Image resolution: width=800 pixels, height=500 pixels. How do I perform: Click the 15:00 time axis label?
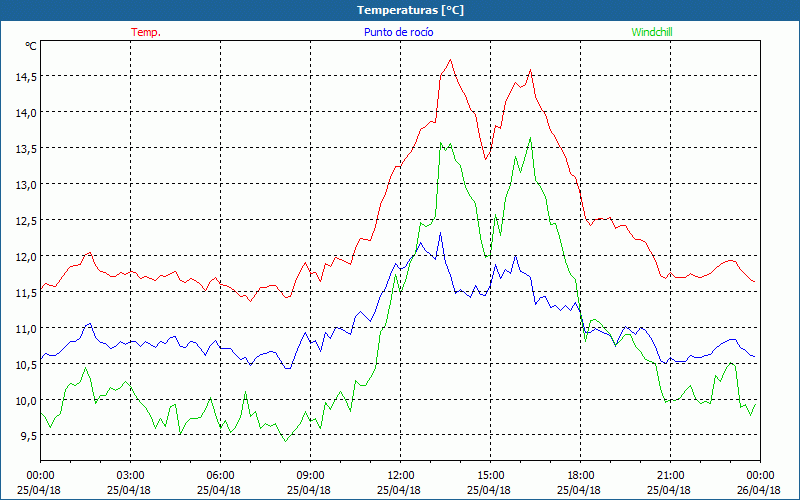(491, 475)
